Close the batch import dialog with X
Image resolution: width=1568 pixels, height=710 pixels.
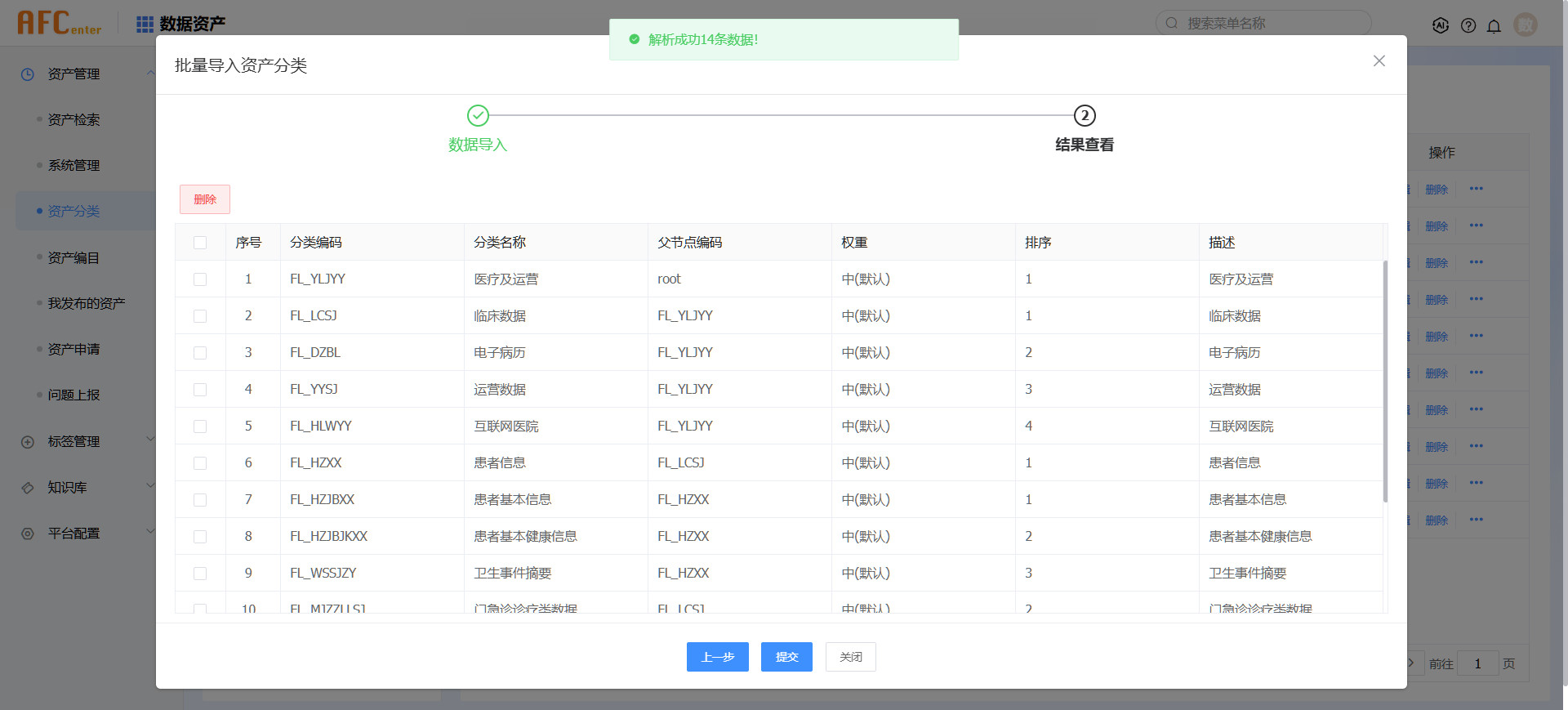point(1379,61)
